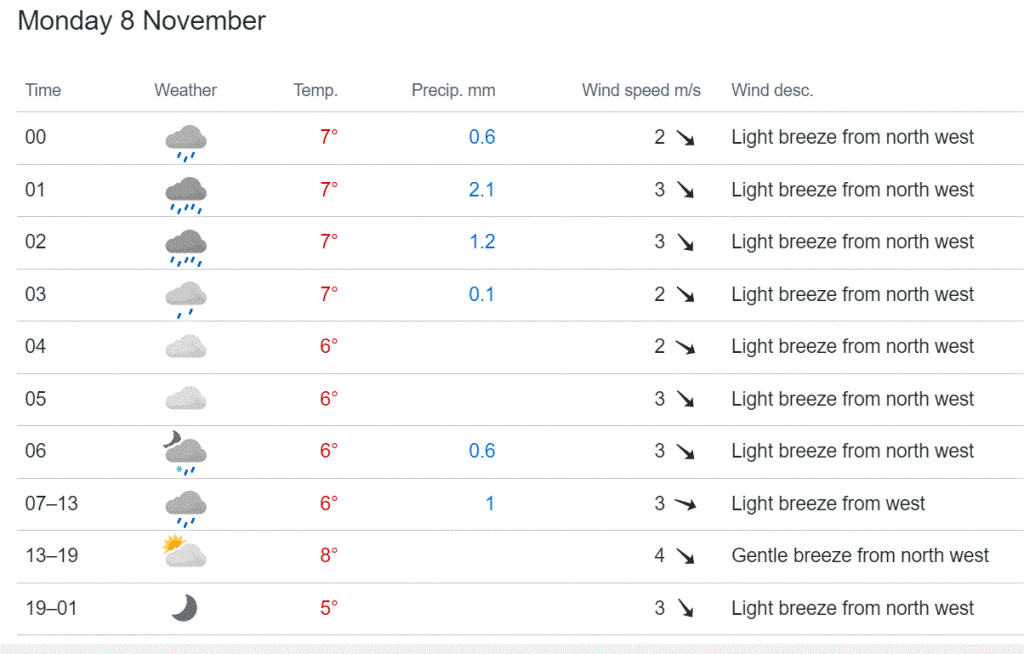The width and height of the screenshot is (1024, 654).
Task: Click the Weather column header
Action: pyautogui.click(x=185, y=90)
